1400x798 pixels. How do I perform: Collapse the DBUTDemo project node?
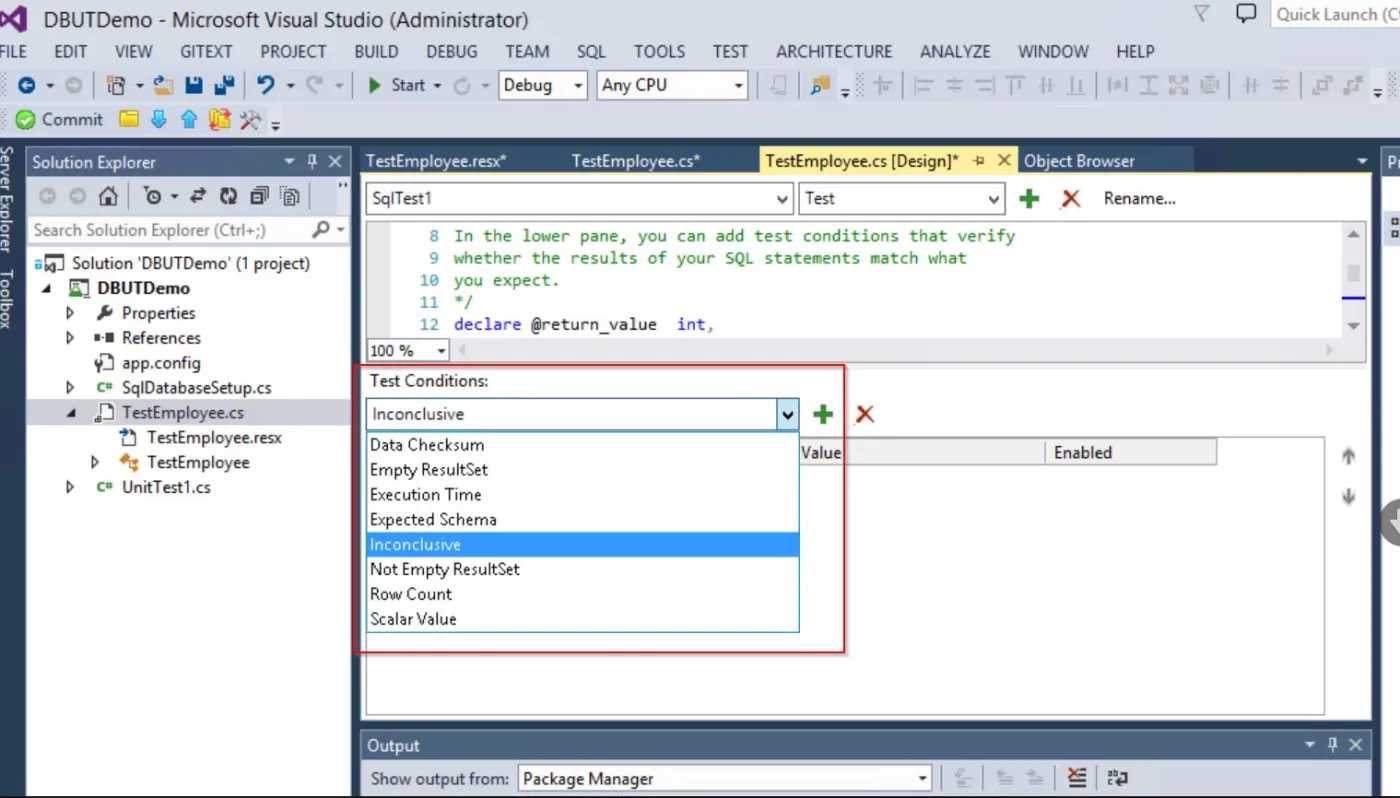coord(48,288)
